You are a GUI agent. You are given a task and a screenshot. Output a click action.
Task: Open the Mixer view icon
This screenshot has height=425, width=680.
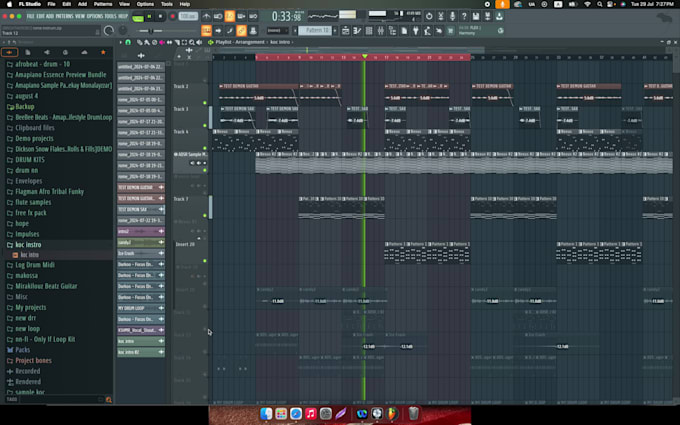coord(381,30)
